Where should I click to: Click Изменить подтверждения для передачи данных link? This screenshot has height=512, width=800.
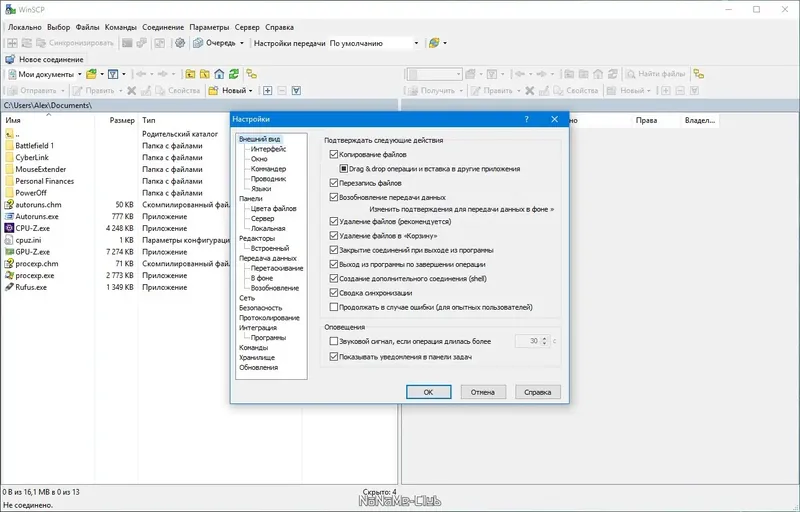click(462, 209)
